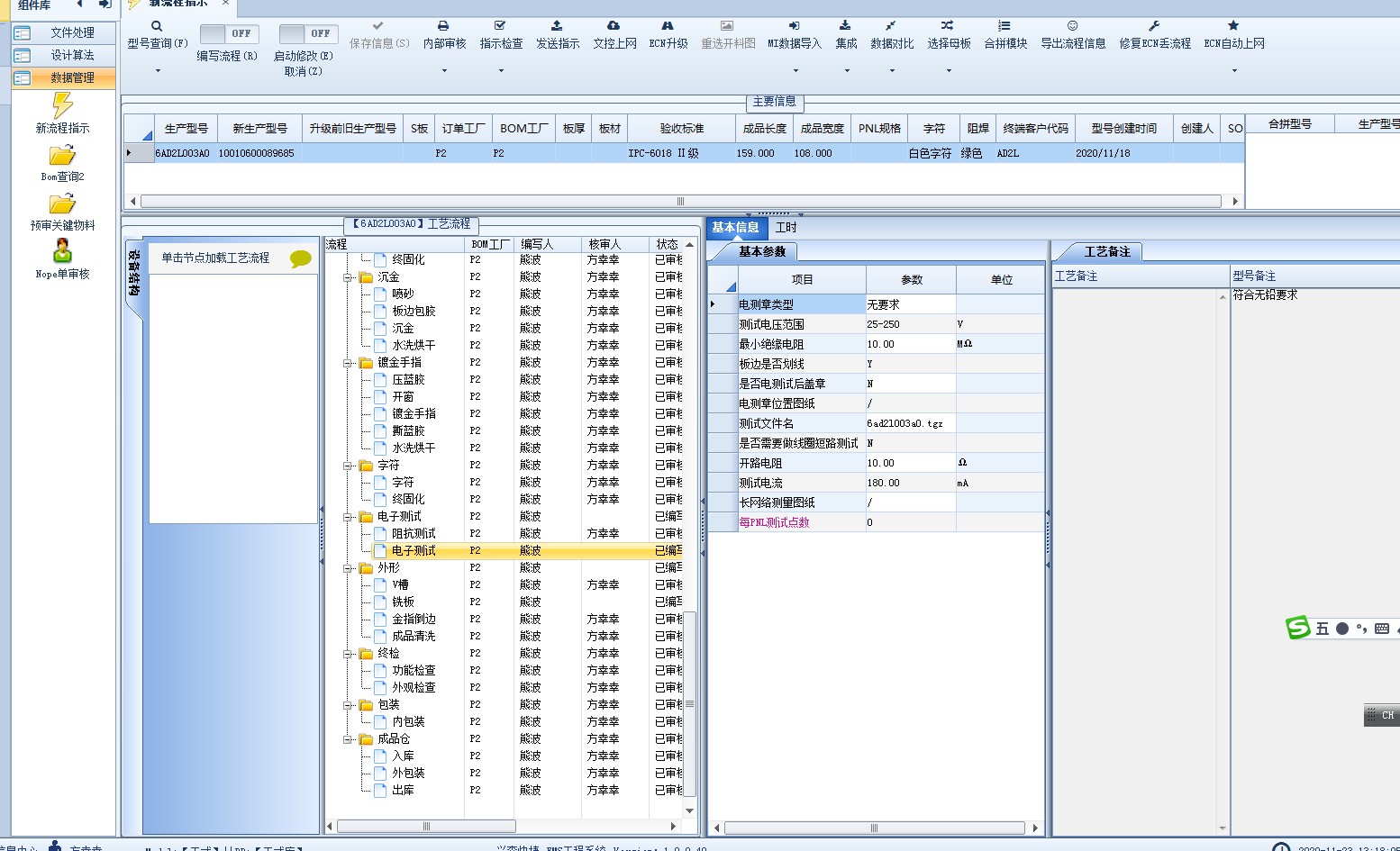Click the yellow speech bubble beside 单击节点加载工艺流程
The image size is (1400, 851).
(301, 259)
